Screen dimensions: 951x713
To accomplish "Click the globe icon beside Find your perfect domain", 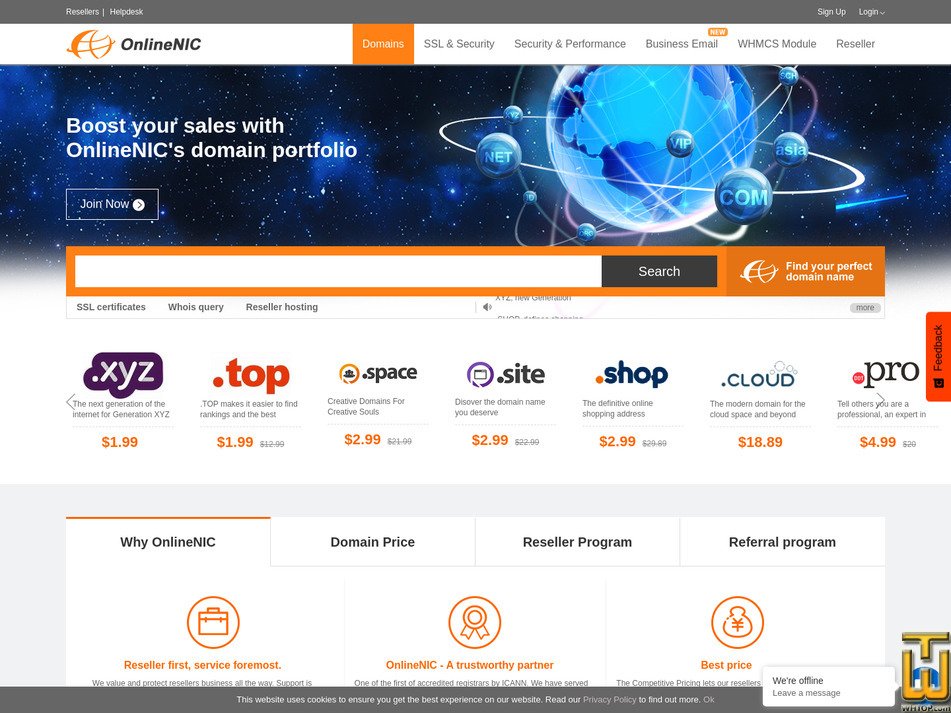I will coord(759,271).
